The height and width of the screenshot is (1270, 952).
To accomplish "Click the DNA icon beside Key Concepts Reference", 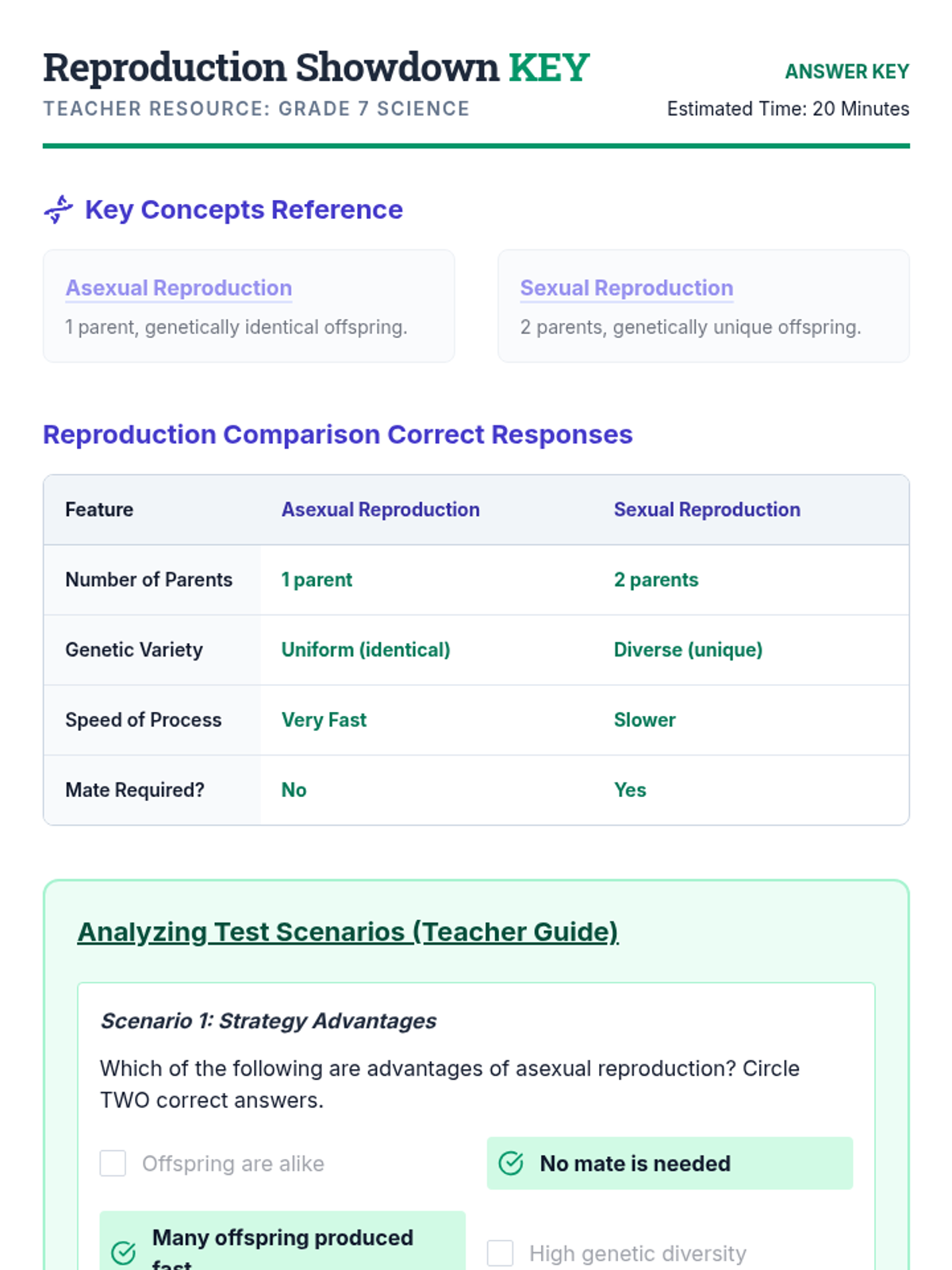I will (x=59, y=210).
